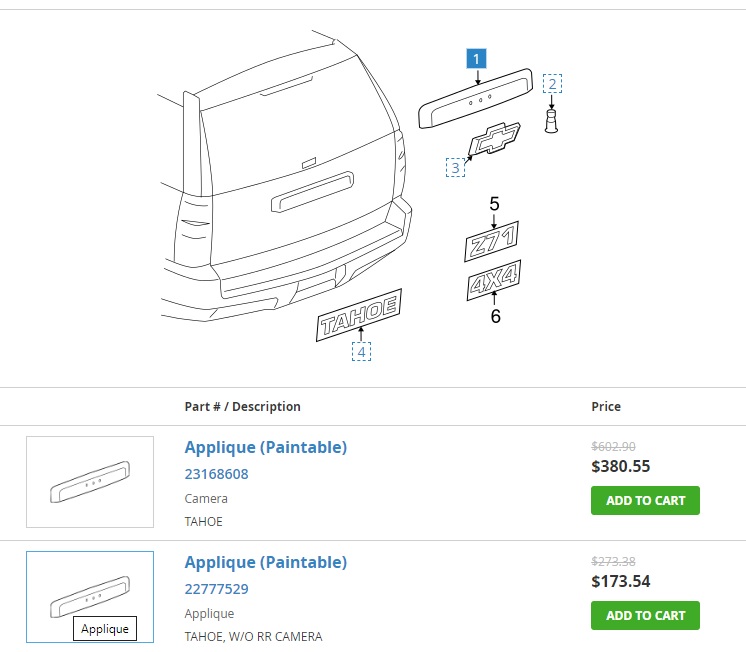Click the thumbnail for part 22777529
746x652 pixels.
(x=90, y=597)
